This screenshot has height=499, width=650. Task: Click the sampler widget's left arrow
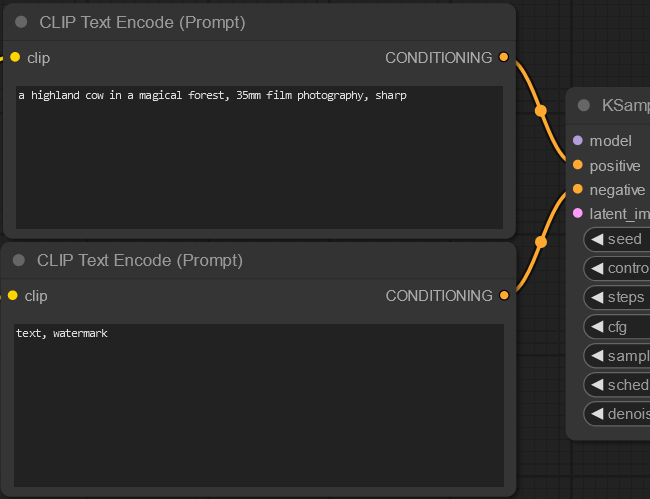click(x=597, y=356)
